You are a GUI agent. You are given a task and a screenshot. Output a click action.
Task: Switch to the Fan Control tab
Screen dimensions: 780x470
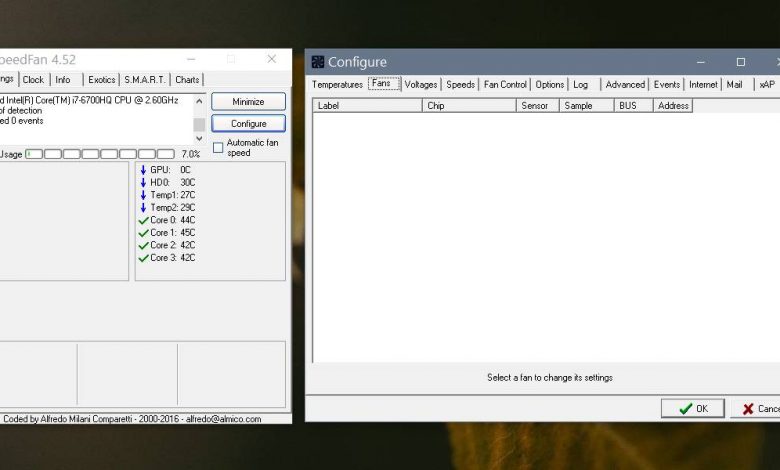[505, 85]
